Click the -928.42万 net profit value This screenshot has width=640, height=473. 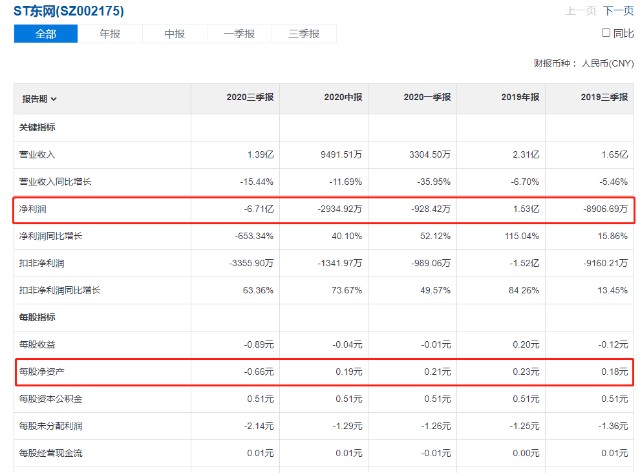click(x=431, y=209)
